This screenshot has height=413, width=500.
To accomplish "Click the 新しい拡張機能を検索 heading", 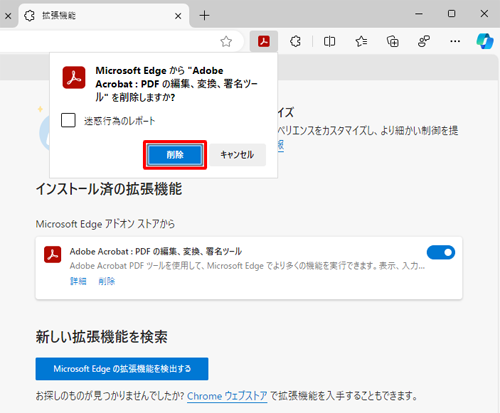I will 102,337.
